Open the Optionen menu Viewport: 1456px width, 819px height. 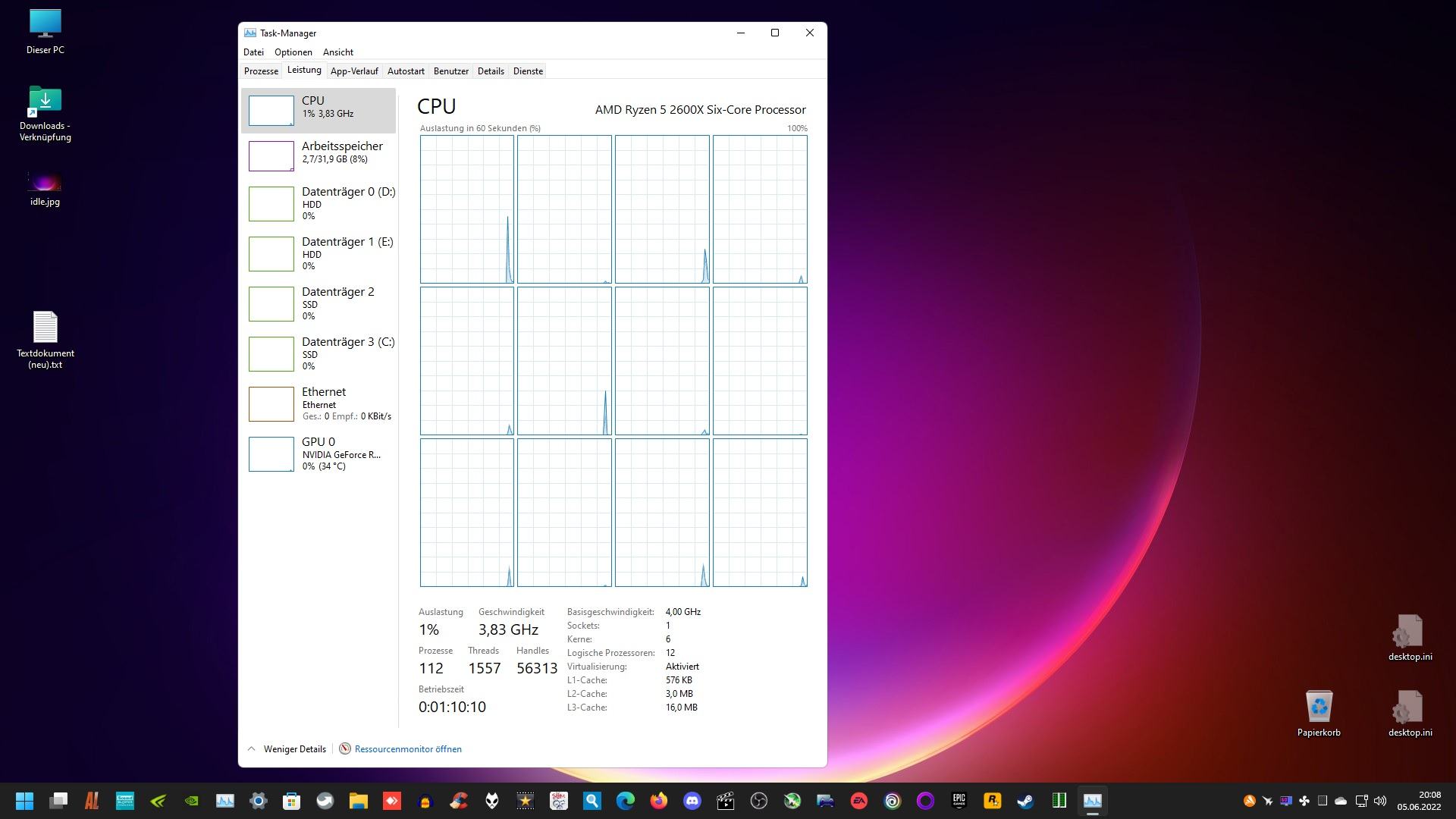coord(293,52)
